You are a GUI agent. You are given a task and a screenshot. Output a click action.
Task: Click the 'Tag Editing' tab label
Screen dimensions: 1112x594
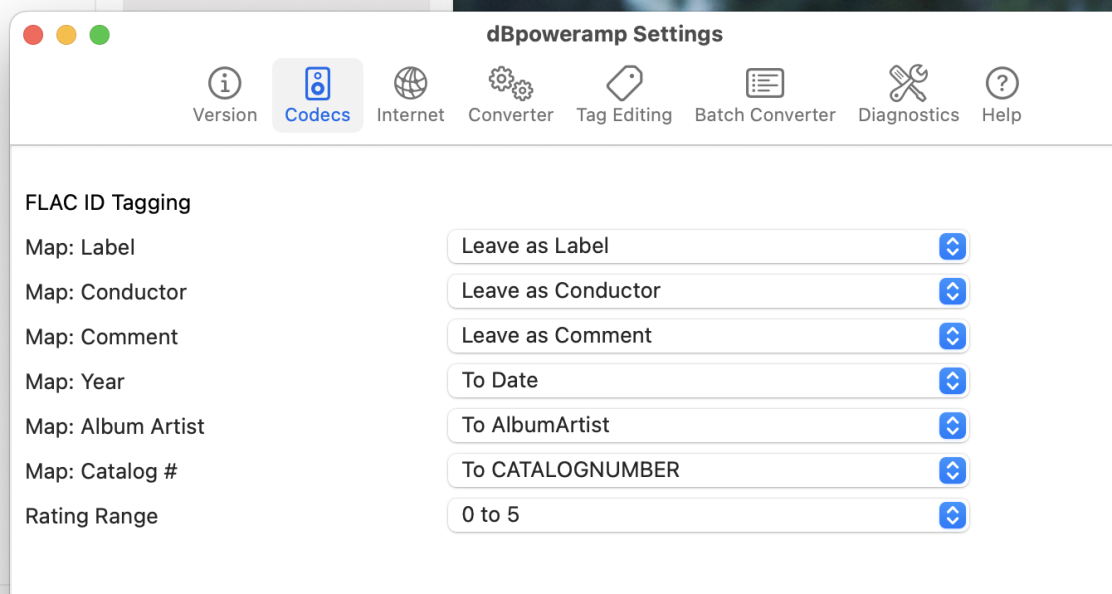tap(624, 115)
